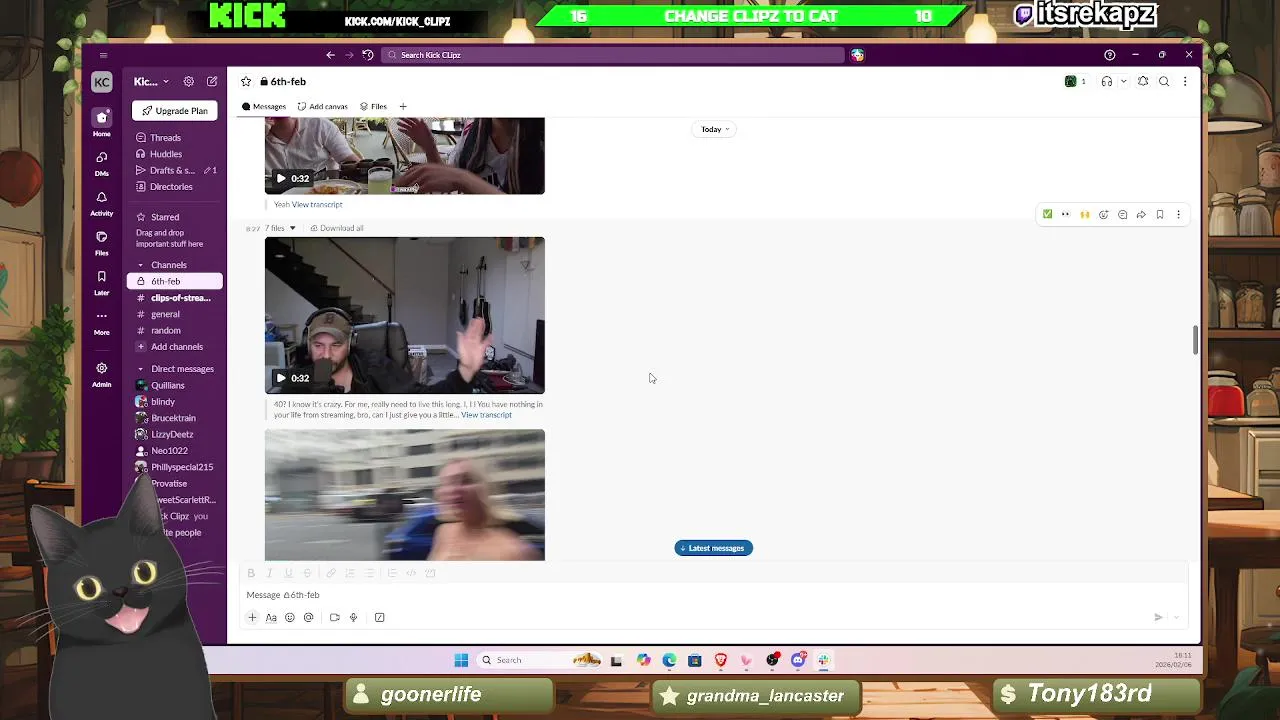Screen dimensions: 1280x720
Task: Open workspace name dropdown
Action: [x=151, y=82]
